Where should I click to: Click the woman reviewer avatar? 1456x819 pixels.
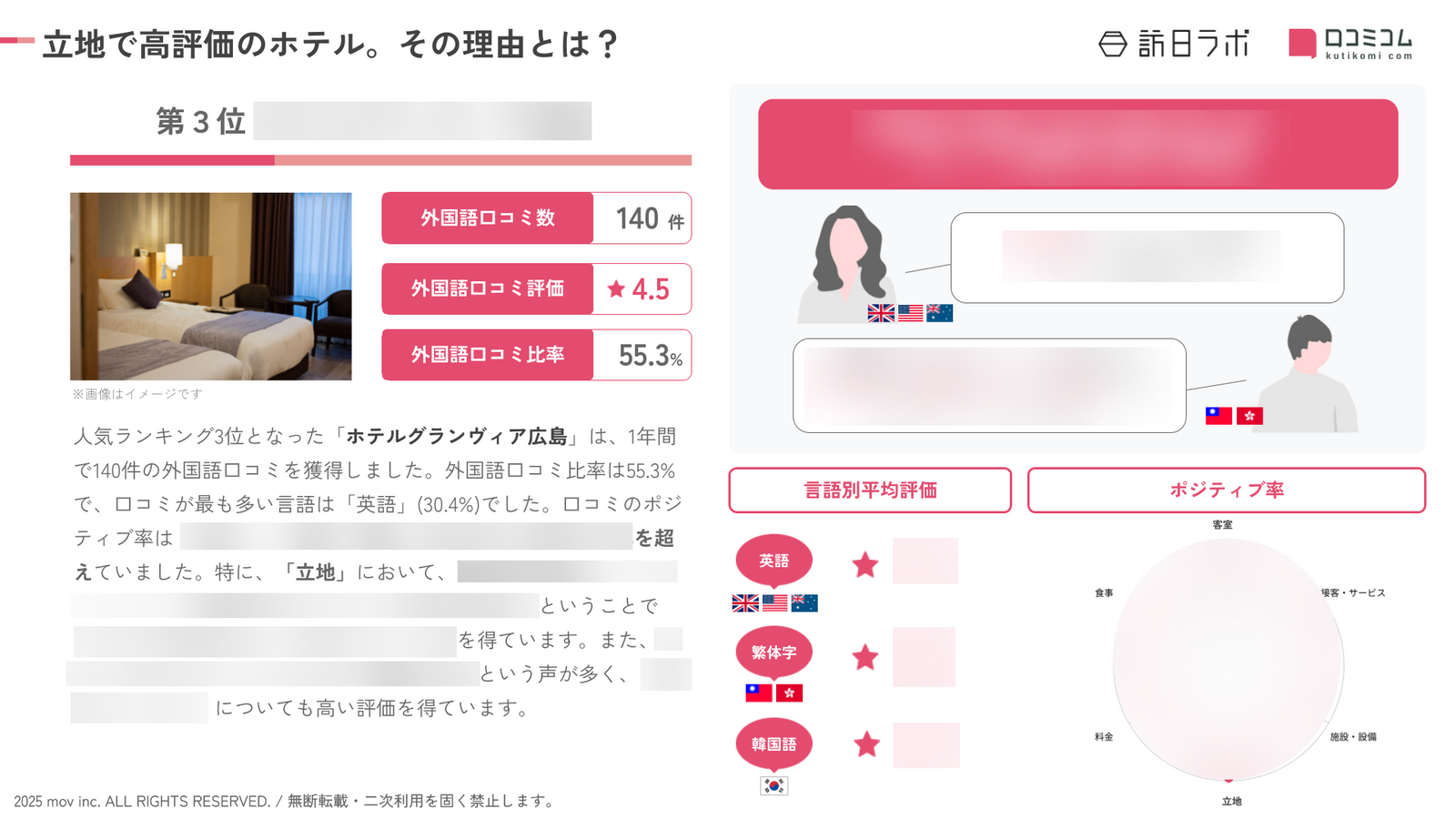click(846, 264)
